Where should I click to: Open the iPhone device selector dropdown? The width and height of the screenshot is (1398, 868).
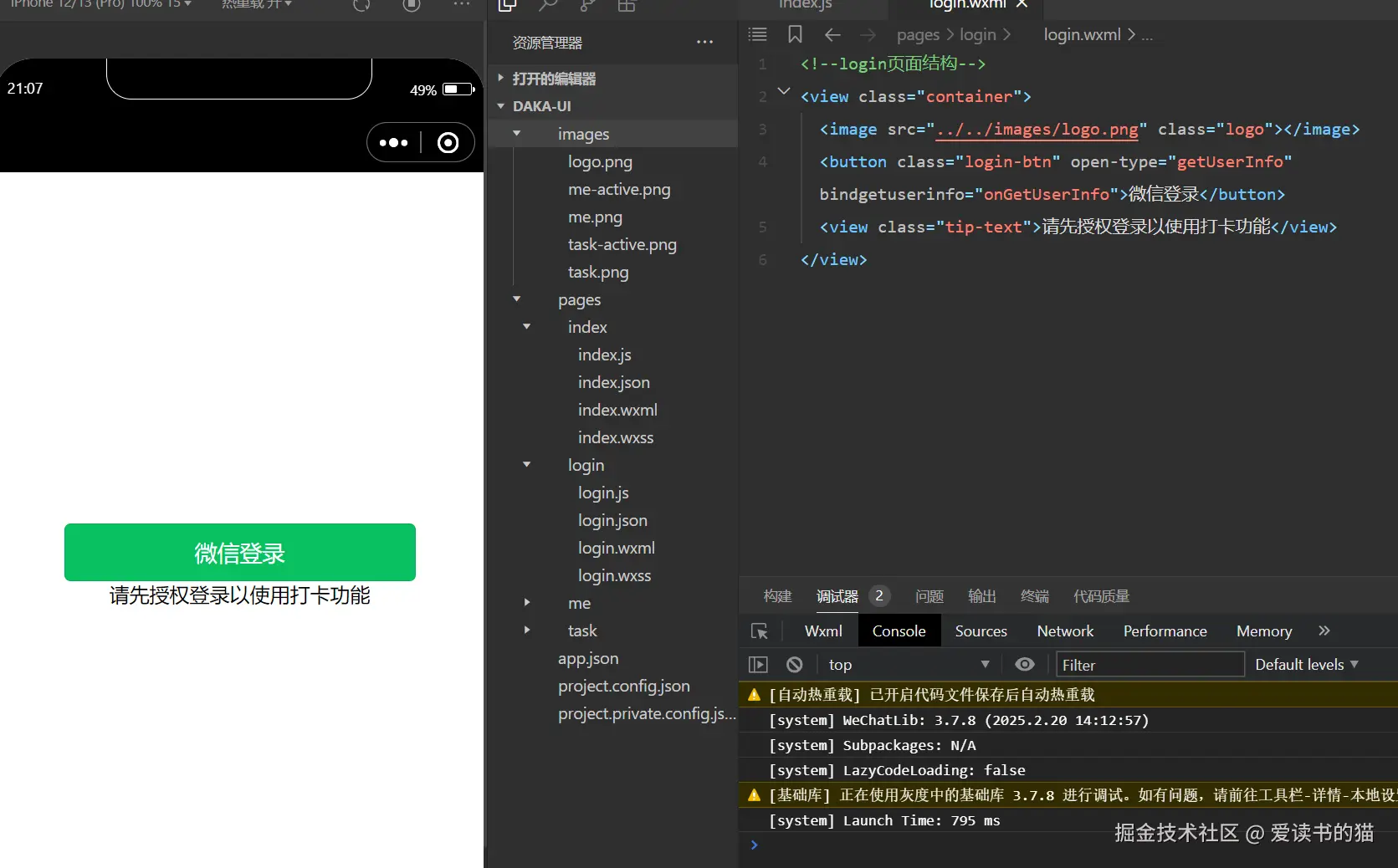tap(100, 4)
